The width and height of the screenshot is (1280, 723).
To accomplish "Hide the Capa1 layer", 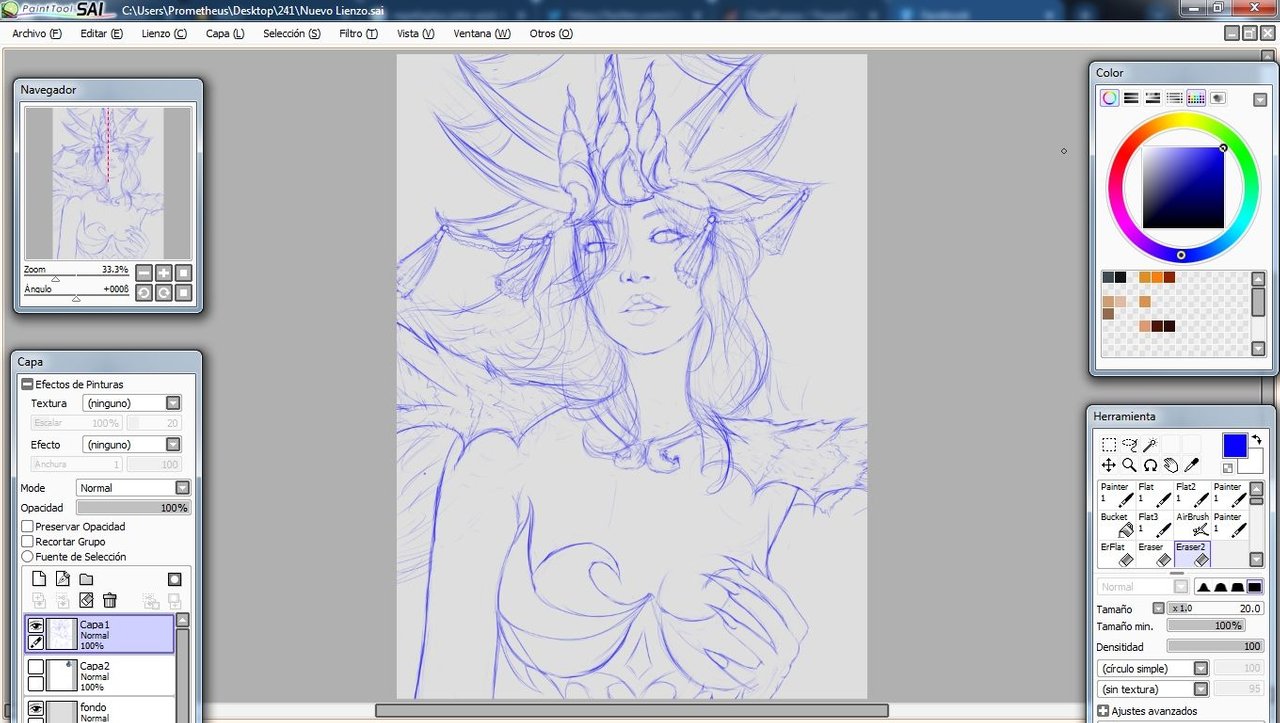I will coord(35,625).
